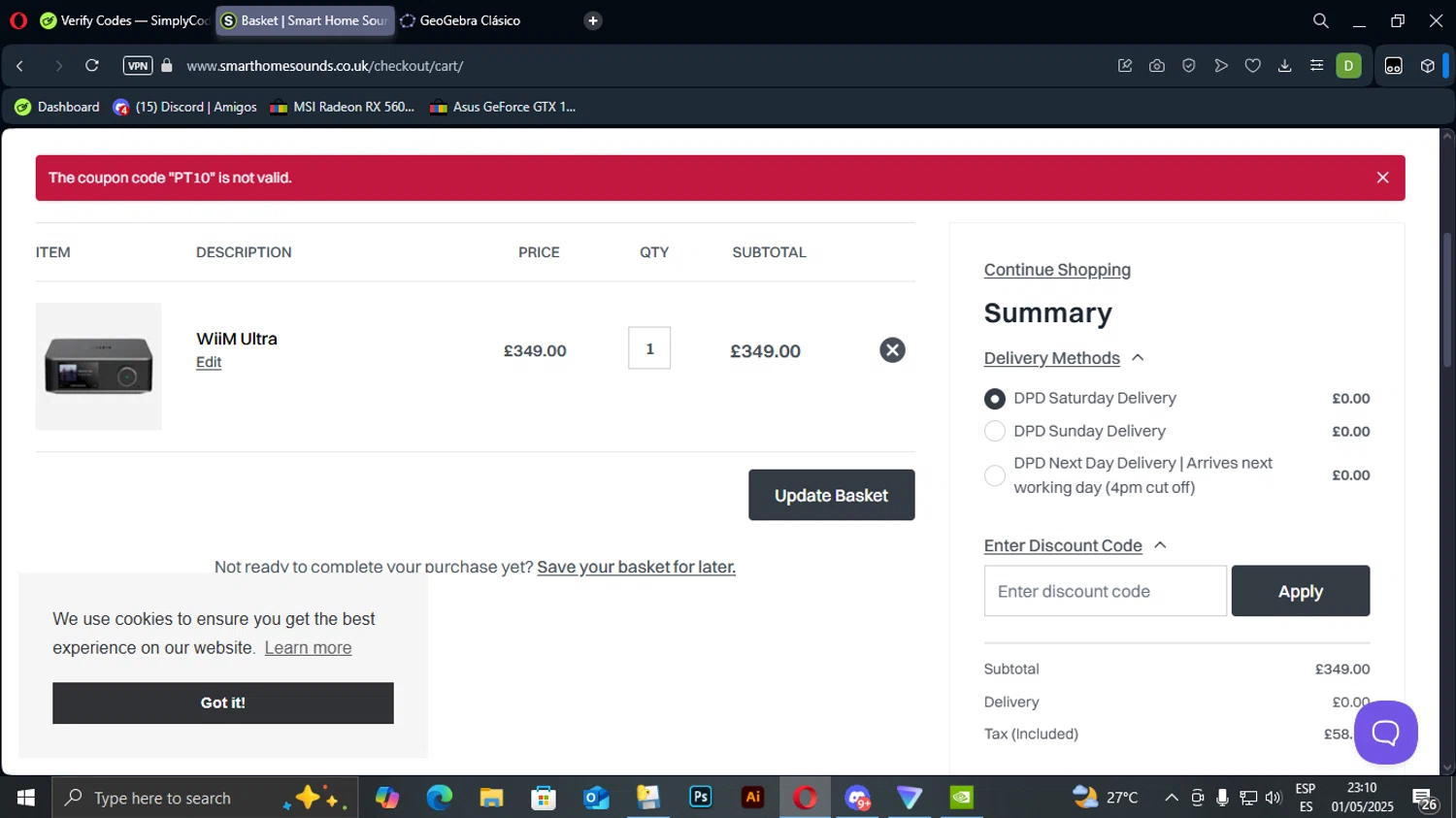Open the green D profile icon
Image resolution: width=1456 pixels, height=818 pixels.
pyautogui.click(x=1348, y=66)
